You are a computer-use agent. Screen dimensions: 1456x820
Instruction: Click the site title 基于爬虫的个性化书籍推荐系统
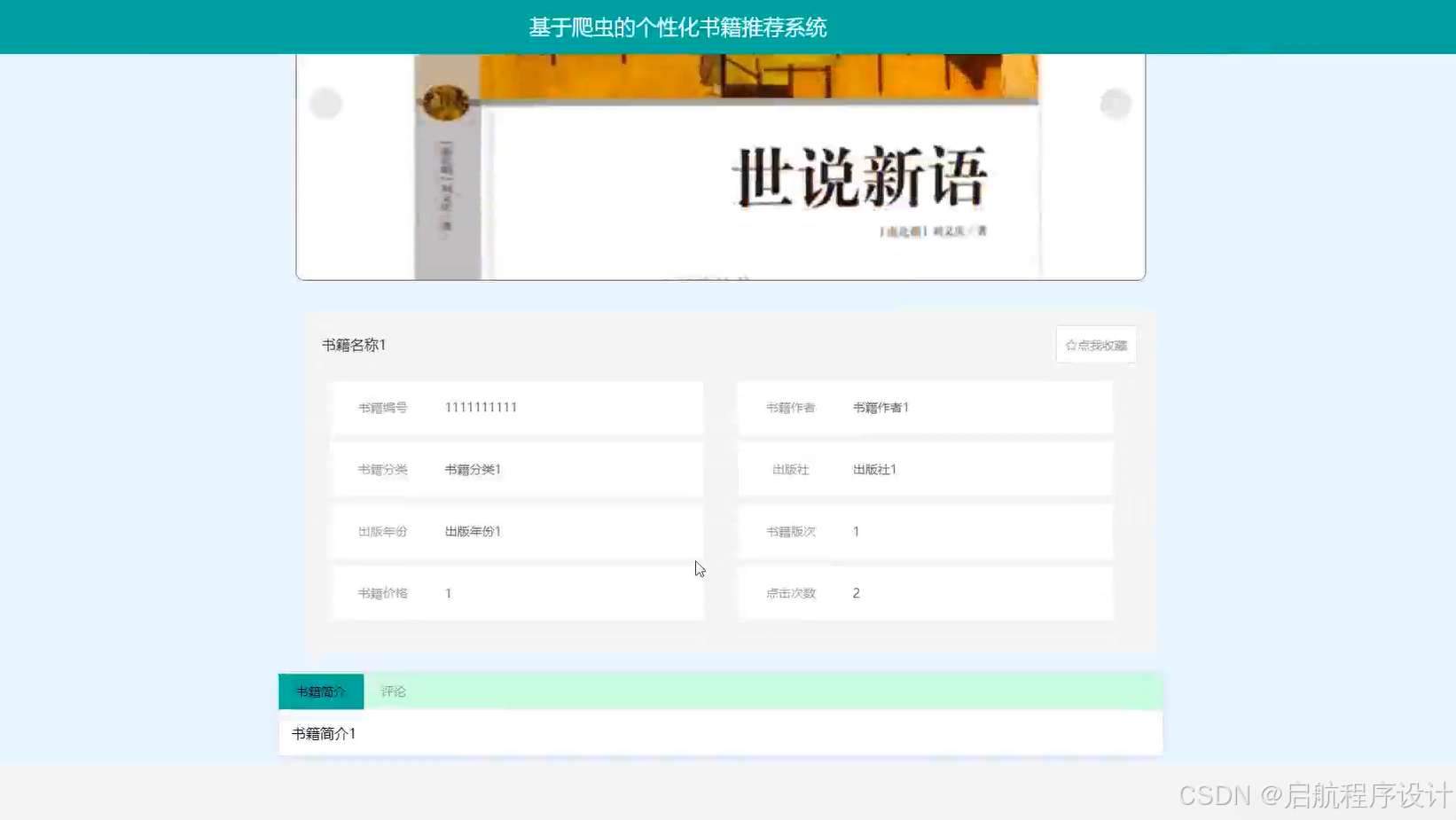tap(677, 27)
